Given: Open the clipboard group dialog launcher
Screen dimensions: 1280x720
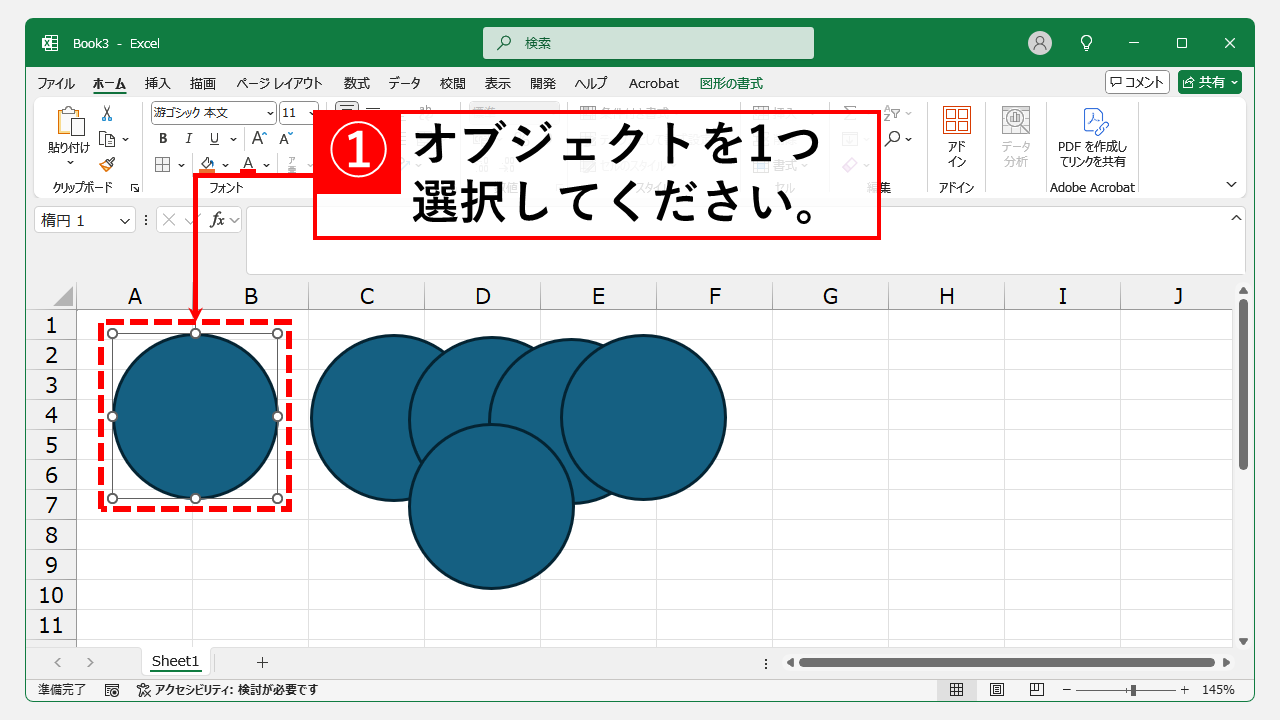Looking at the screenshot, I should point(134,188).
